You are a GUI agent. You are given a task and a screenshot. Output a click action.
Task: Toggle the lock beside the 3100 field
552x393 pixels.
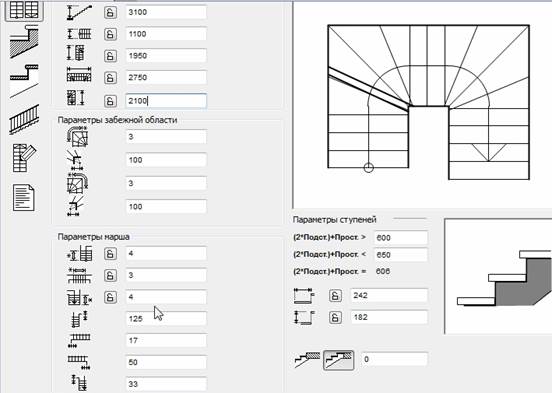coord(110,13)
